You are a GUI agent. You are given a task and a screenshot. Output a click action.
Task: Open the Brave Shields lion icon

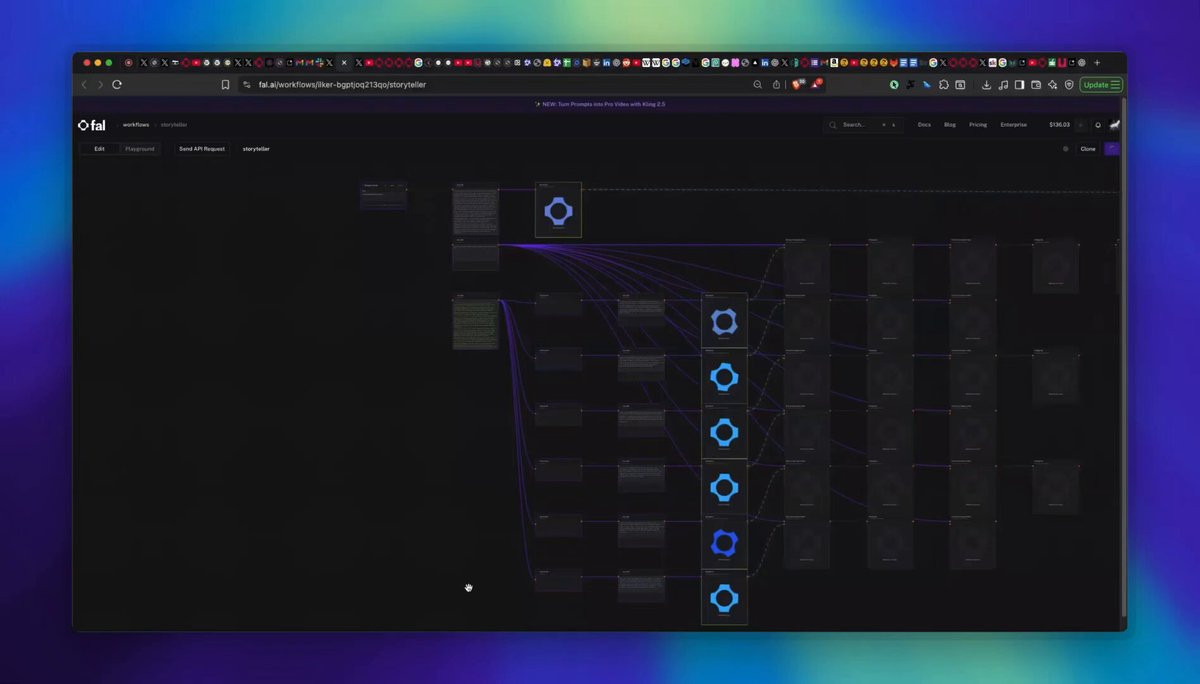coord(797,84)
